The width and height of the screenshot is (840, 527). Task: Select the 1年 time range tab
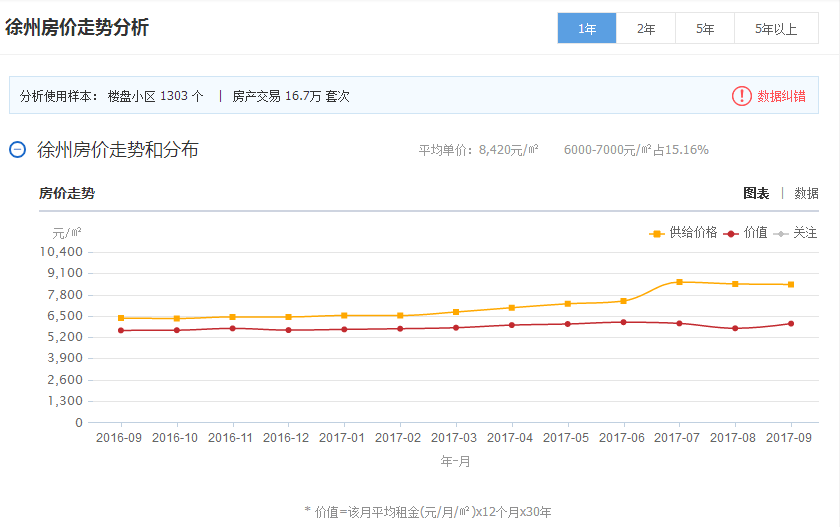[x=587, y=28]
